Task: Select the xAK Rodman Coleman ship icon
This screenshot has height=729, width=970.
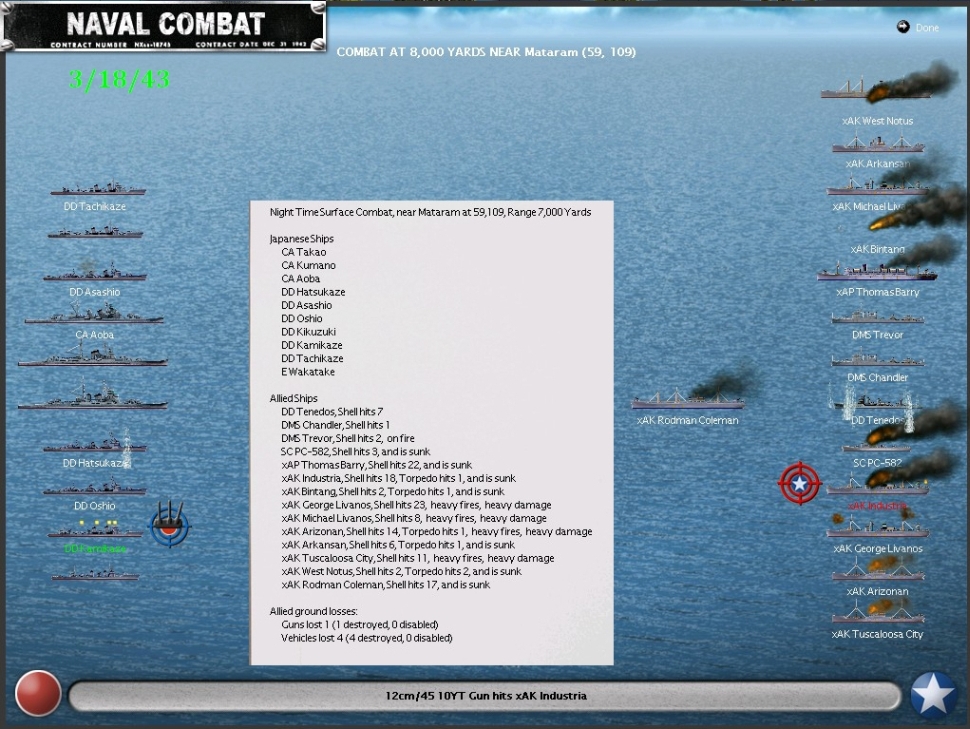Action: pyautogui.click(x=687, y=400)
